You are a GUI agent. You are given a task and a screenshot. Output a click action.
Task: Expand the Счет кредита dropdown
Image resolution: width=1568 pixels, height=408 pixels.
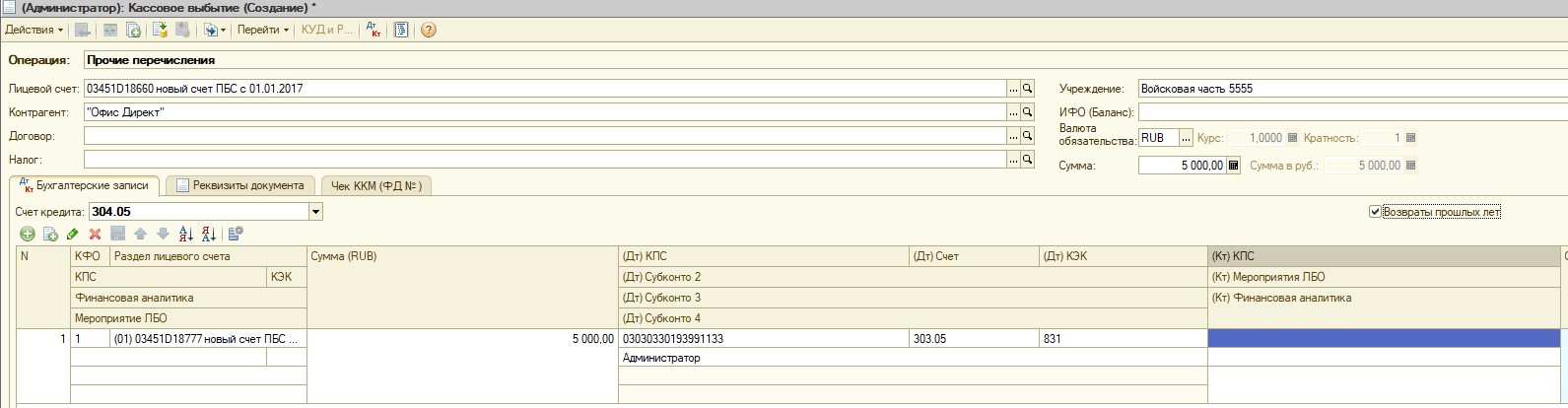point(315,212)
